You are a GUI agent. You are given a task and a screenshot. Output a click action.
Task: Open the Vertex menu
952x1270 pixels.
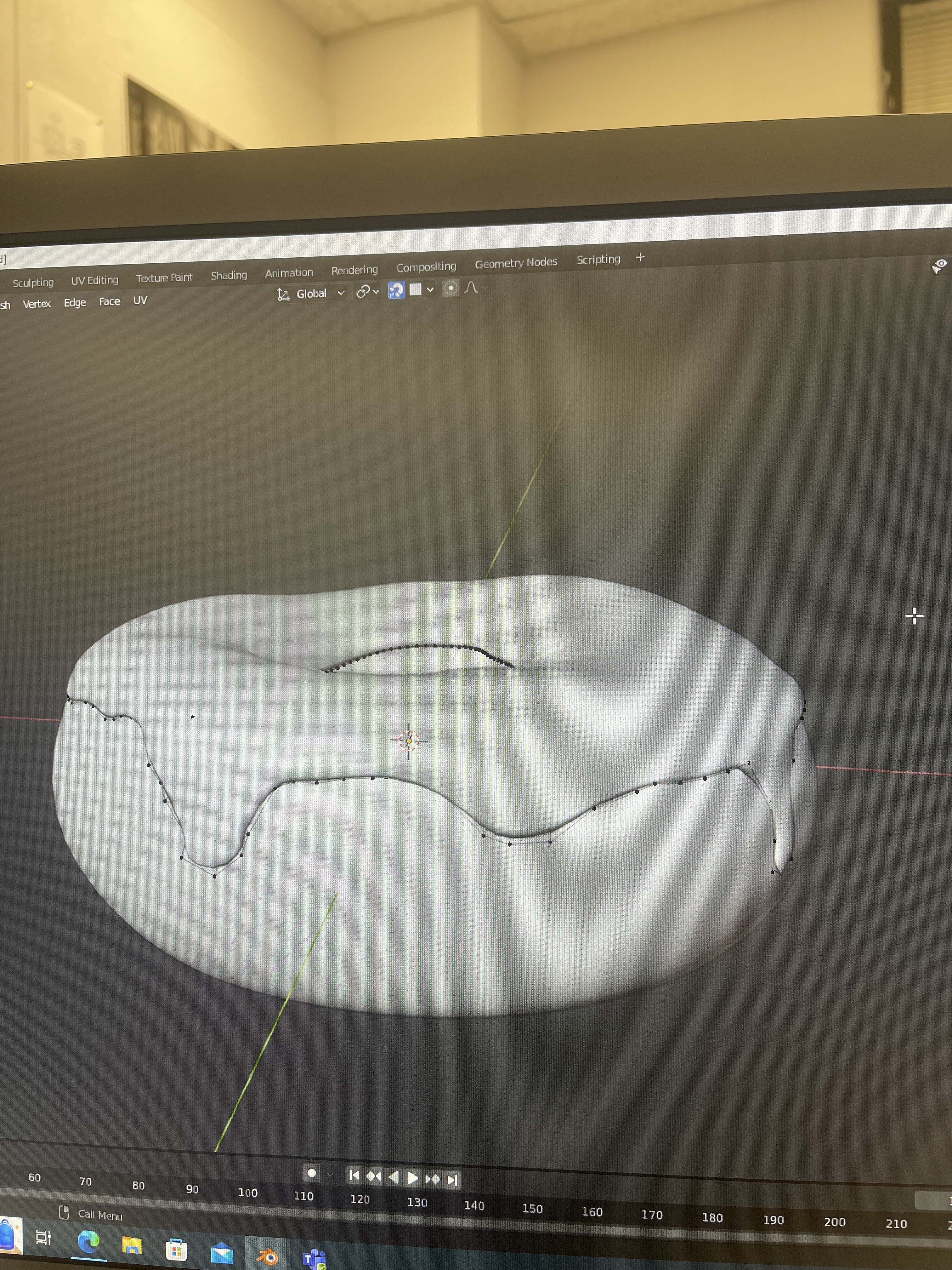[x=37, y=304]
